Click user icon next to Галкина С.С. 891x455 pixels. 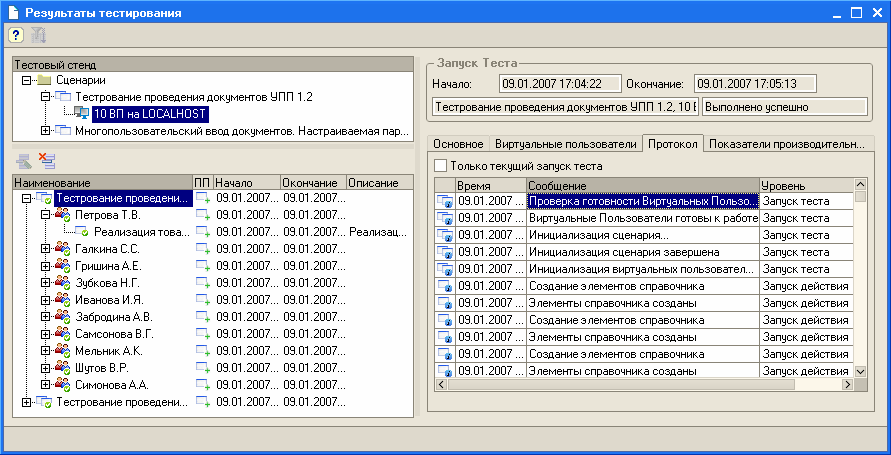click(63, 249)
